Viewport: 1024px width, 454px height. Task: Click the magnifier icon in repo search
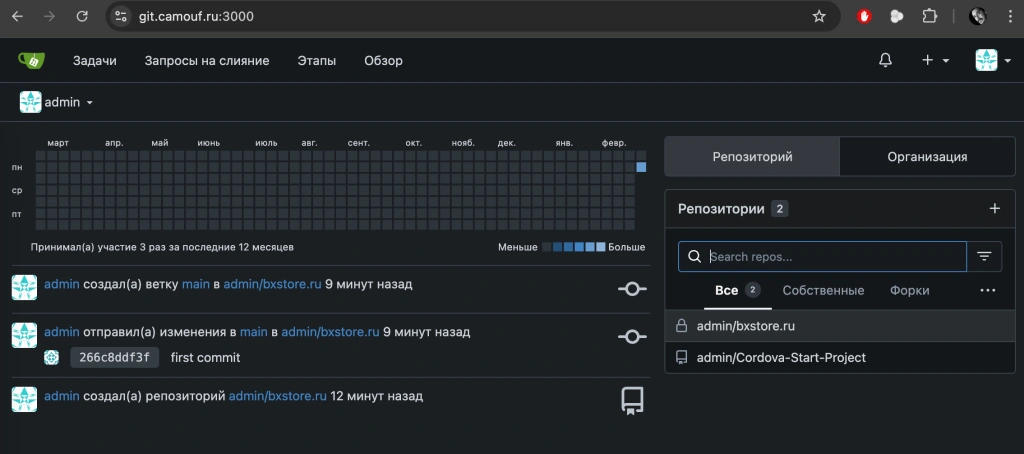tap(695, 257)
